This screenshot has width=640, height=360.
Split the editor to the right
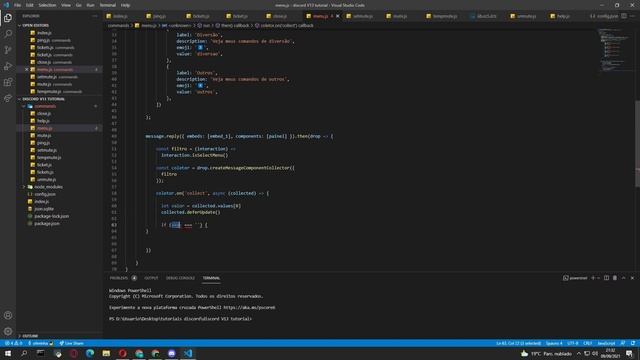[624, 16]
